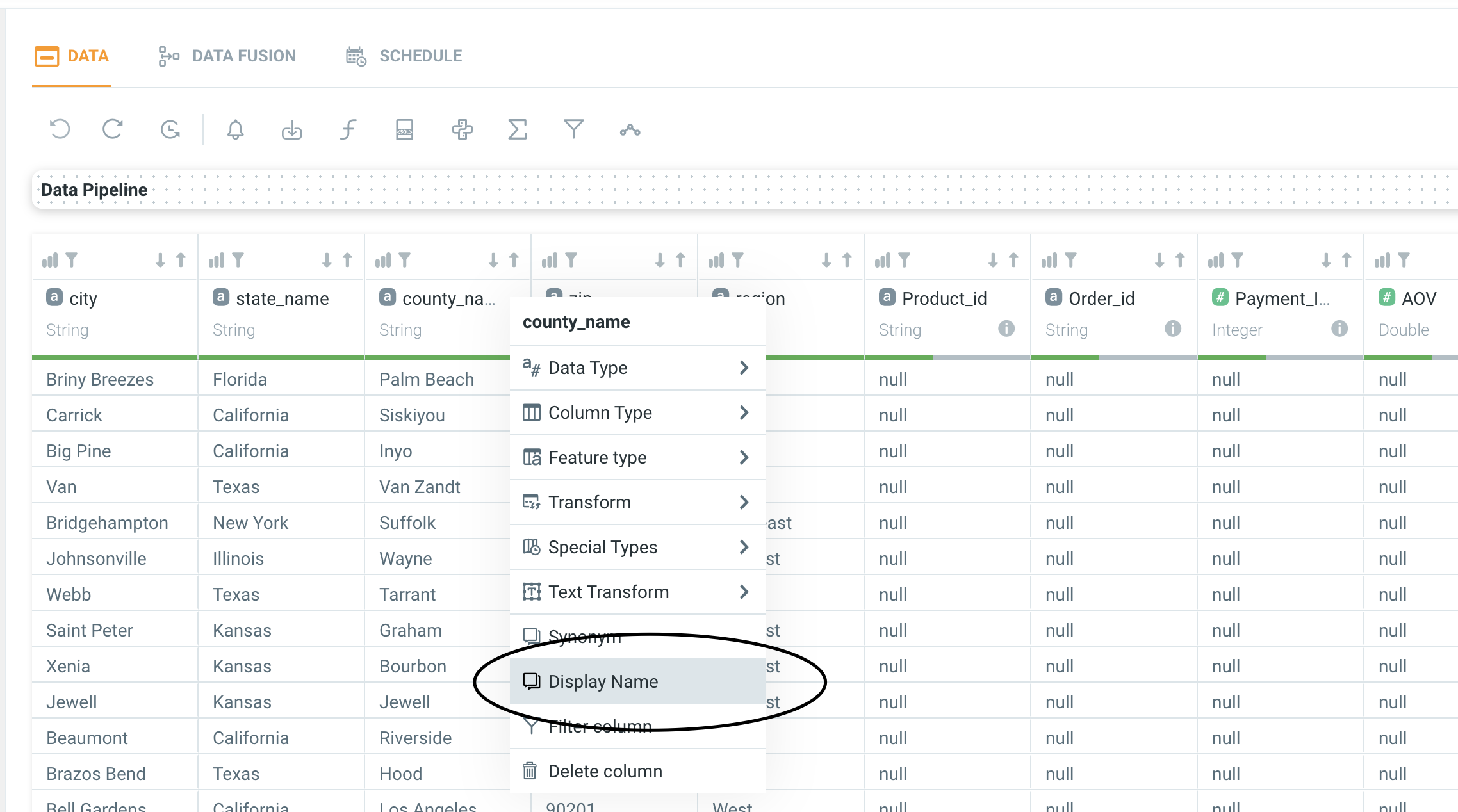The height and width of the screenshot is (812, 1458).
Task: Click the undo arrow icon in toolbar
Action: (60, 129)
